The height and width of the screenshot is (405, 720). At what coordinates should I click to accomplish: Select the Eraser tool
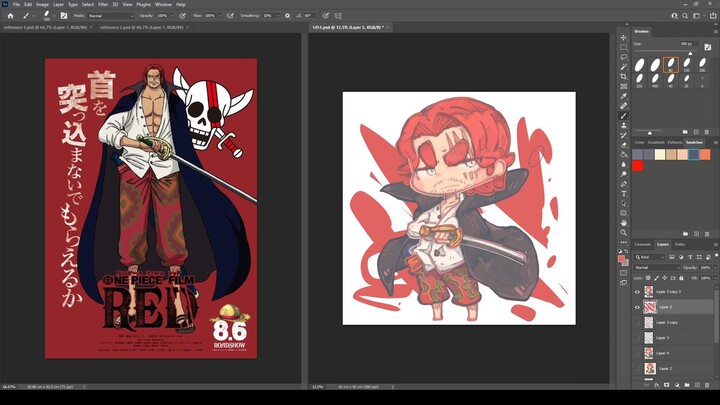tap(624, 145)
